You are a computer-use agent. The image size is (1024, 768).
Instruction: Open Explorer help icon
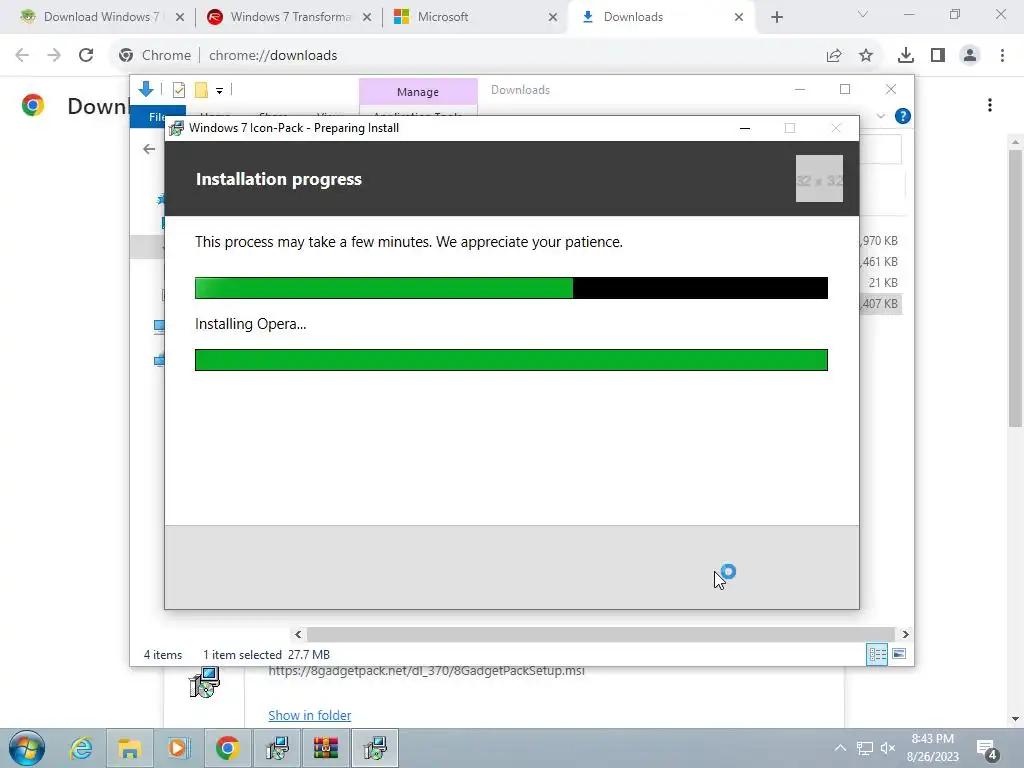coord(903,116)
